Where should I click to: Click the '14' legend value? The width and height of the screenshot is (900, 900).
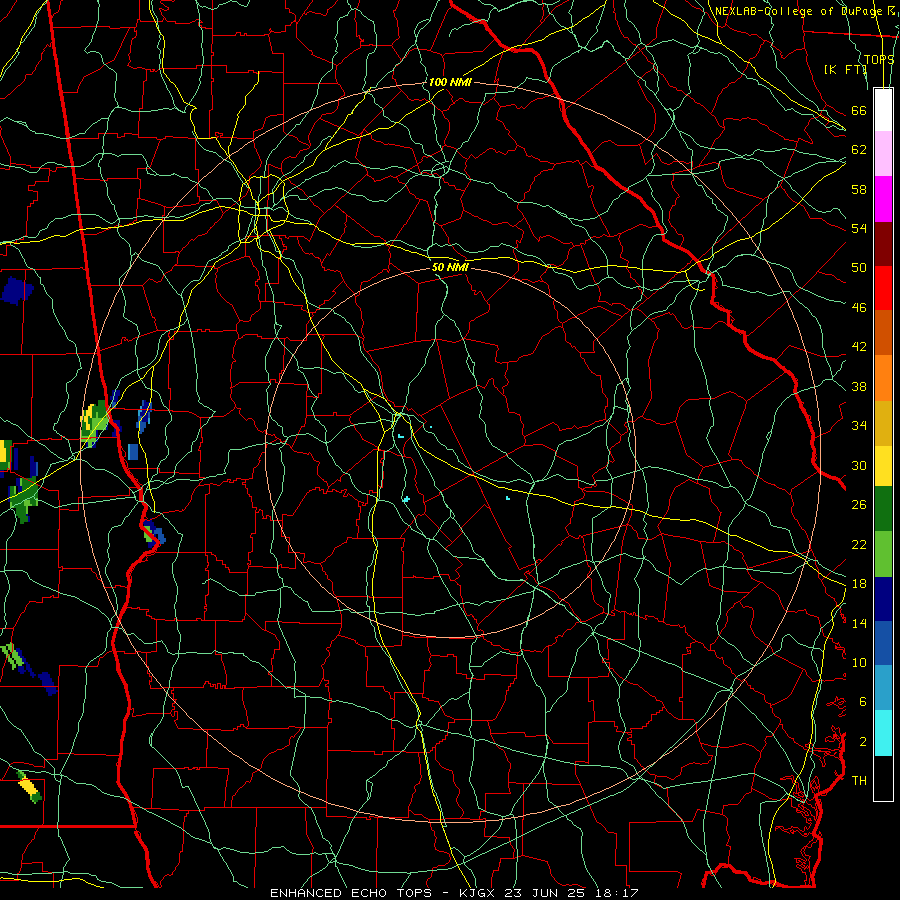coord(859,623)
